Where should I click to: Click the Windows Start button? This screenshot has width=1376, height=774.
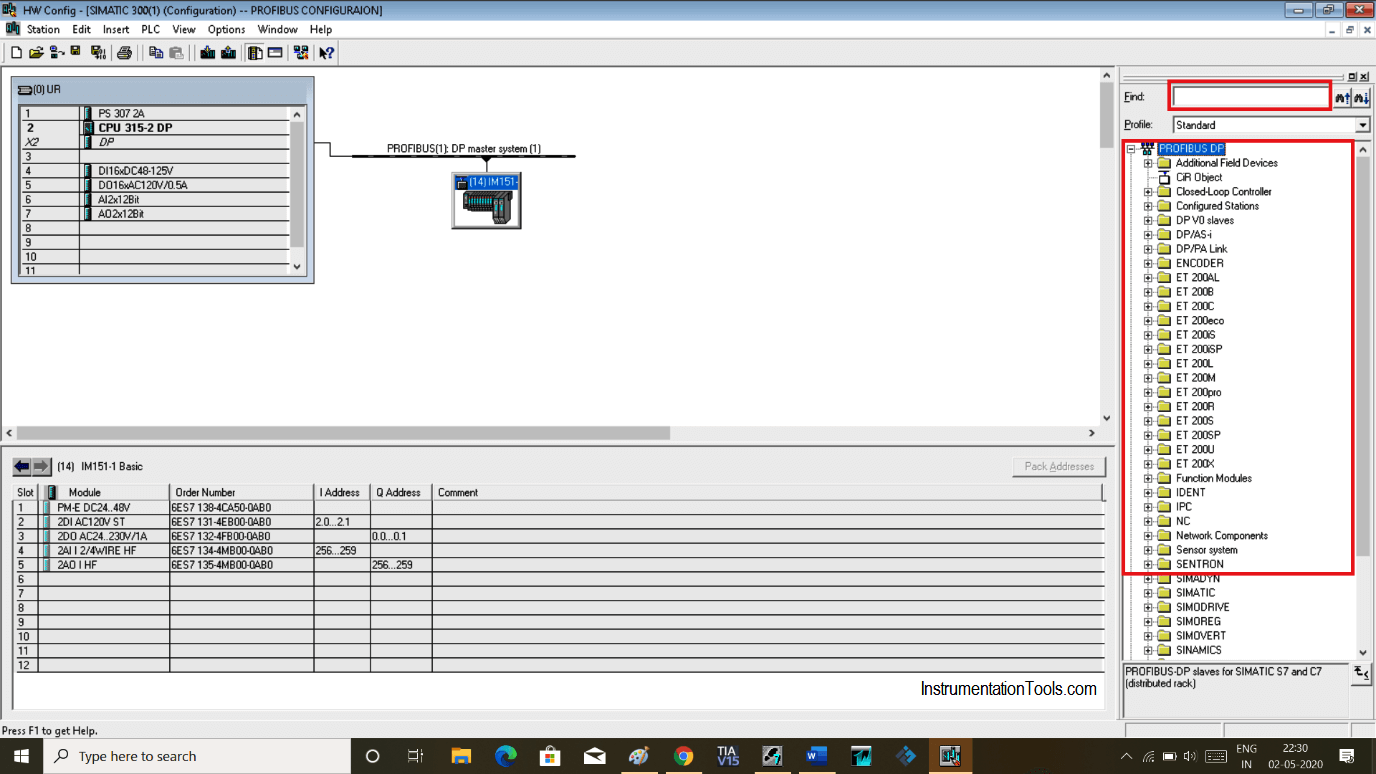(x=21, y=756)
